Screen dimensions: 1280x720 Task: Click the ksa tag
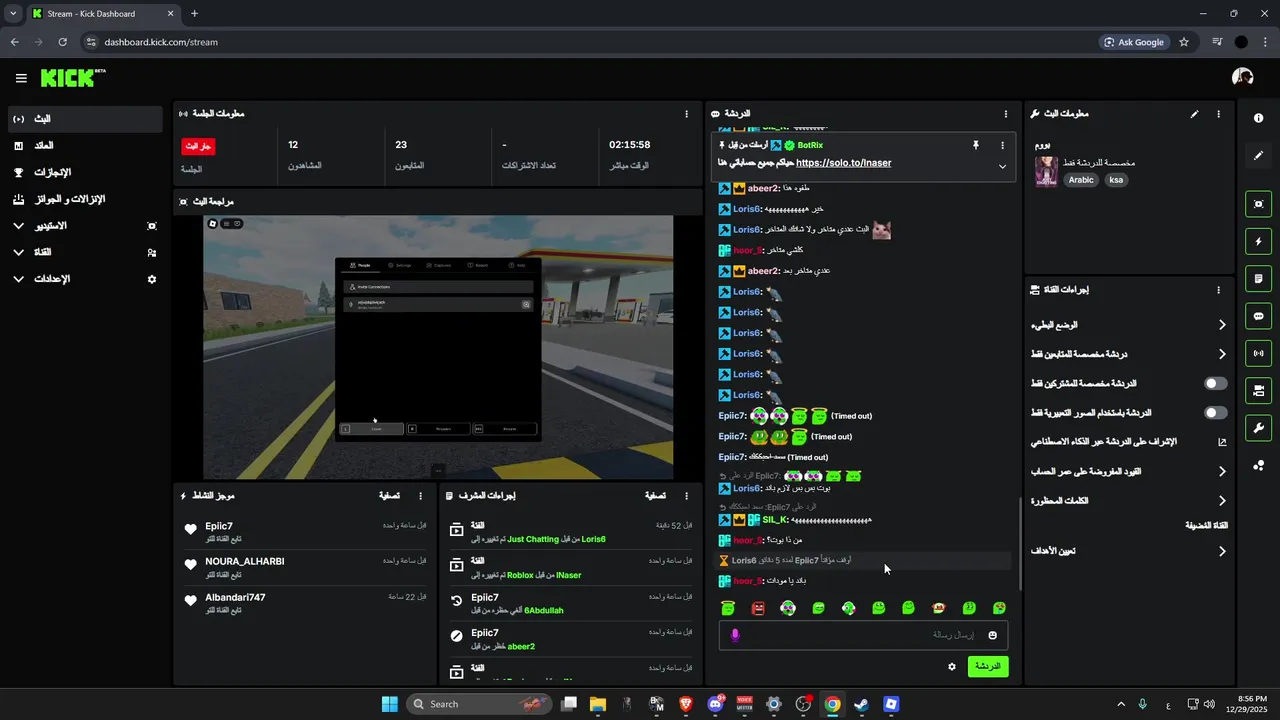point(1116,180)
